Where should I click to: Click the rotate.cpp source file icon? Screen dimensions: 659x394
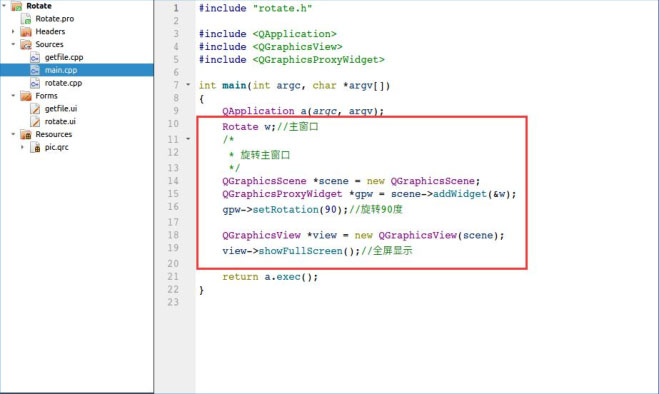(35, 83)
